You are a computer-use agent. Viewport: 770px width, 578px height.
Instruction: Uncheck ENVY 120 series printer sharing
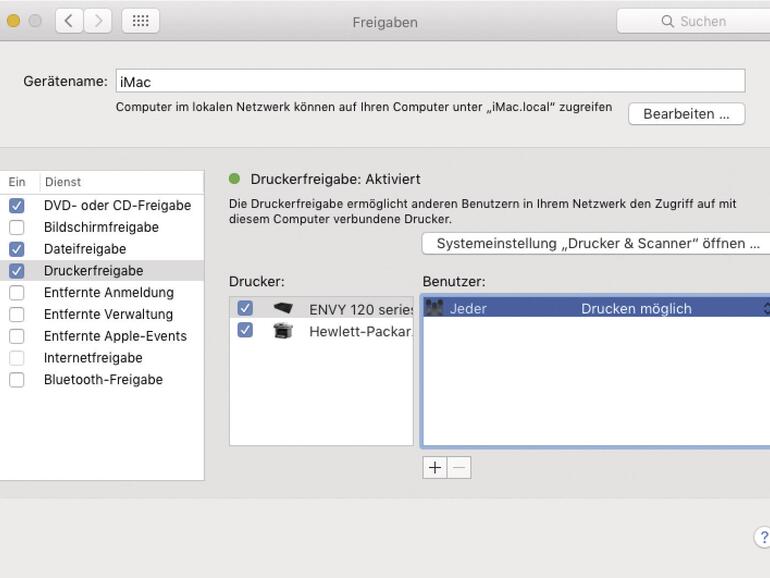245,308
